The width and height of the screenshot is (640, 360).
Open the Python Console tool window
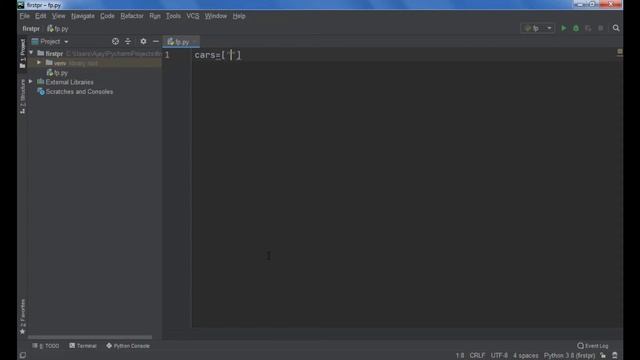tap(128, 346)
